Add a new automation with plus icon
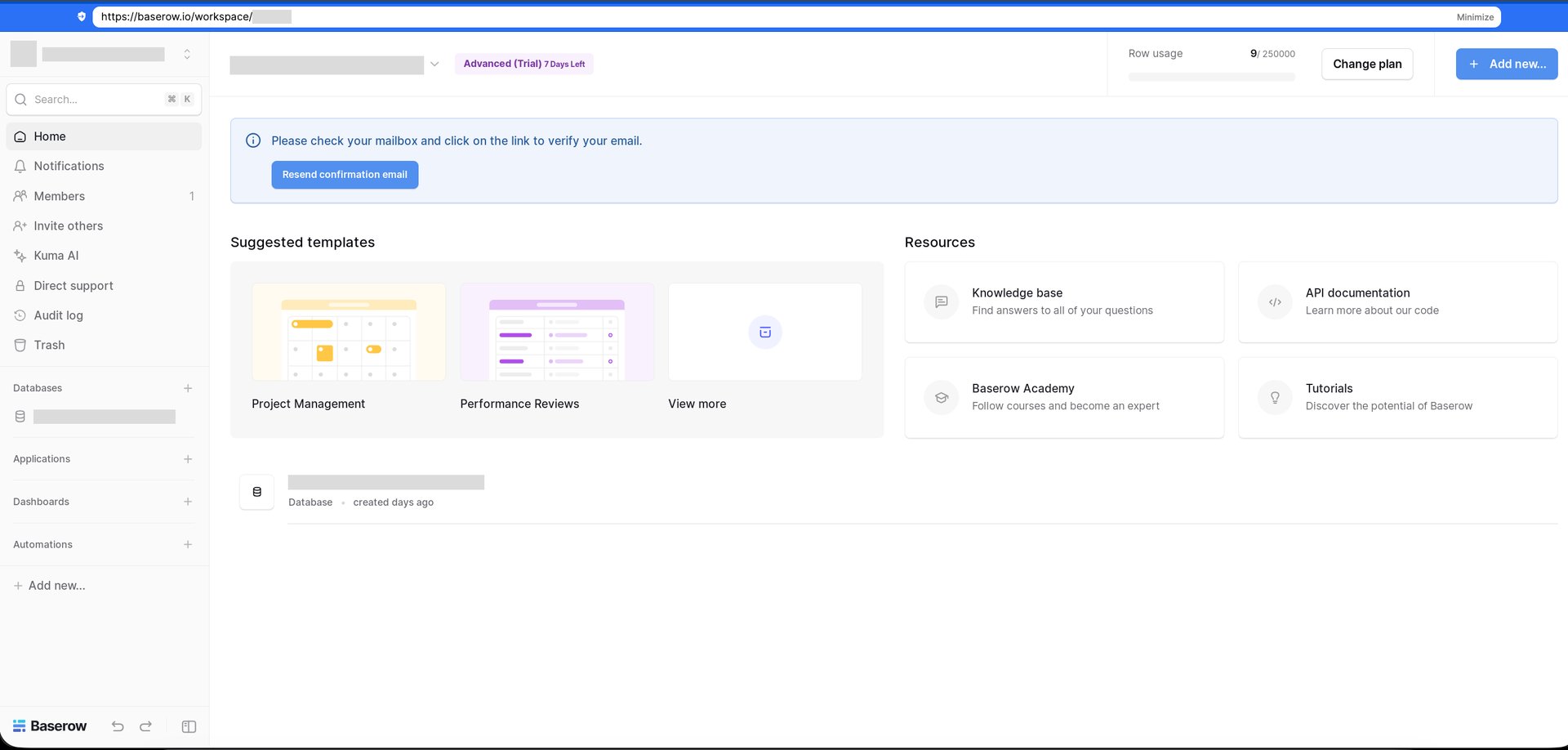Image resolution: width=1568 pixels, height=750 pixels. click(x=188, y=544)
